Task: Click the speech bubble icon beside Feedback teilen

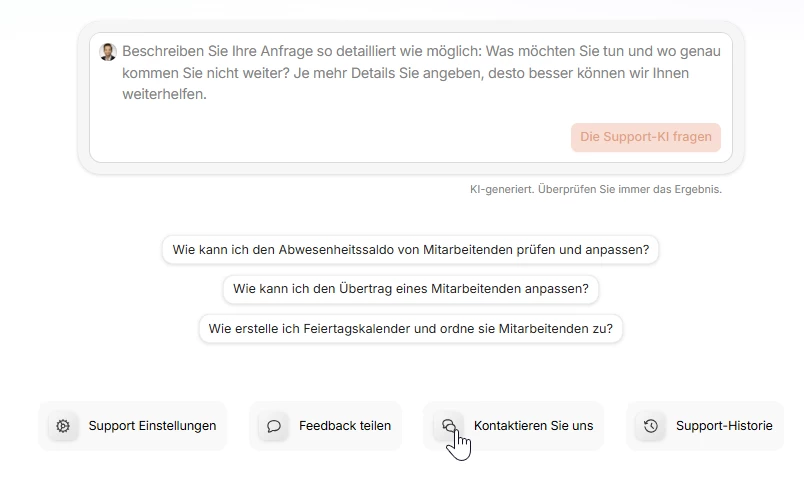Action: [x=274, y=426]
